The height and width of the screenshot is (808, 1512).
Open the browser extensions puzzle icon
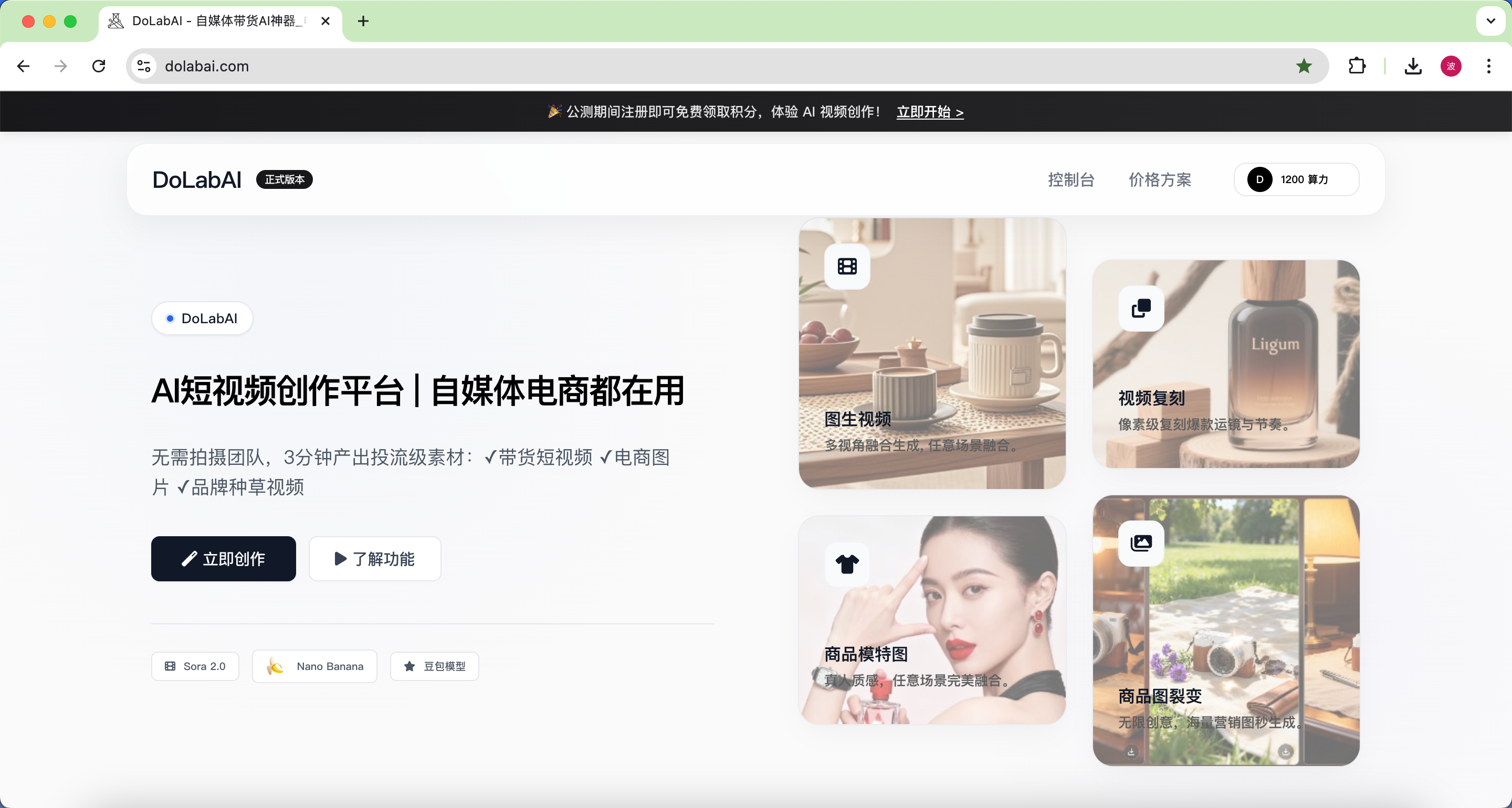pyautogui.click(x=1357, y=66)
